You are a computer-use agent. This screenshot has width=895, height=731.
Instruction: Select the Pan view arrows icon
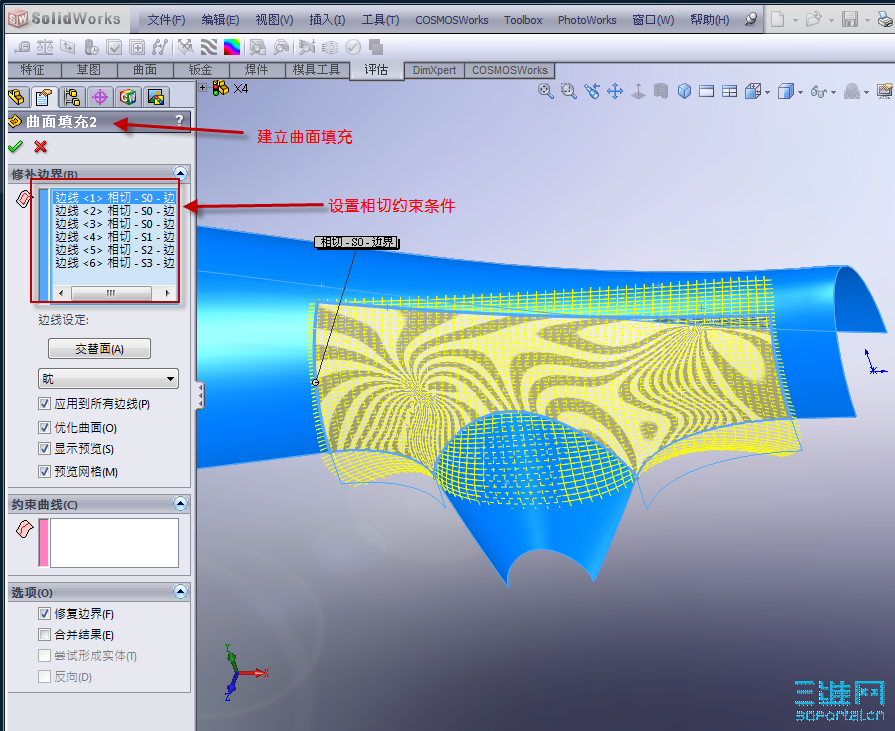tap(615, 91)
